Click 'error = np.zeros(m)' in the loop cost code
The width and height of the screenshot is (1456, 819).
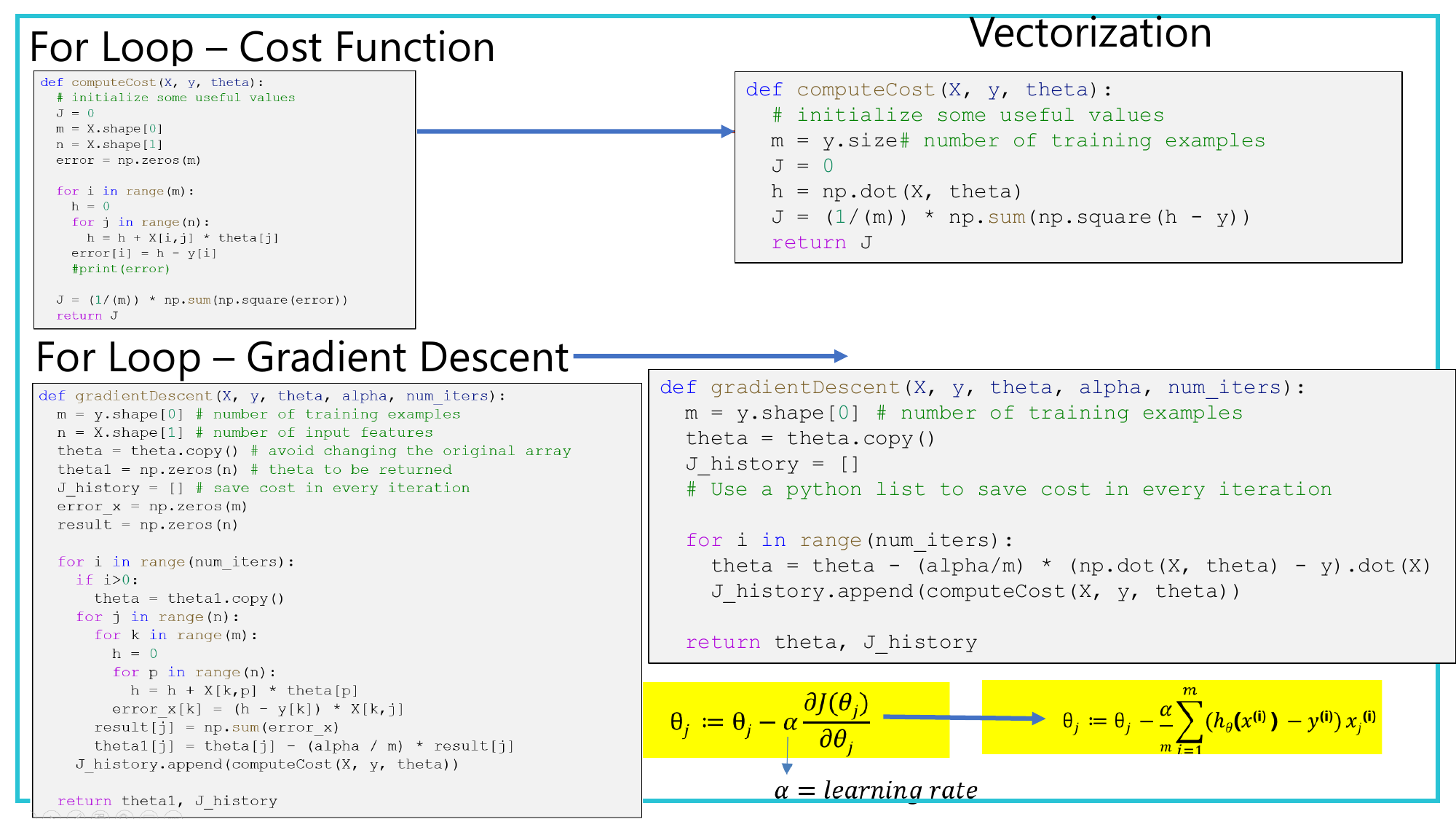(128, 160)
